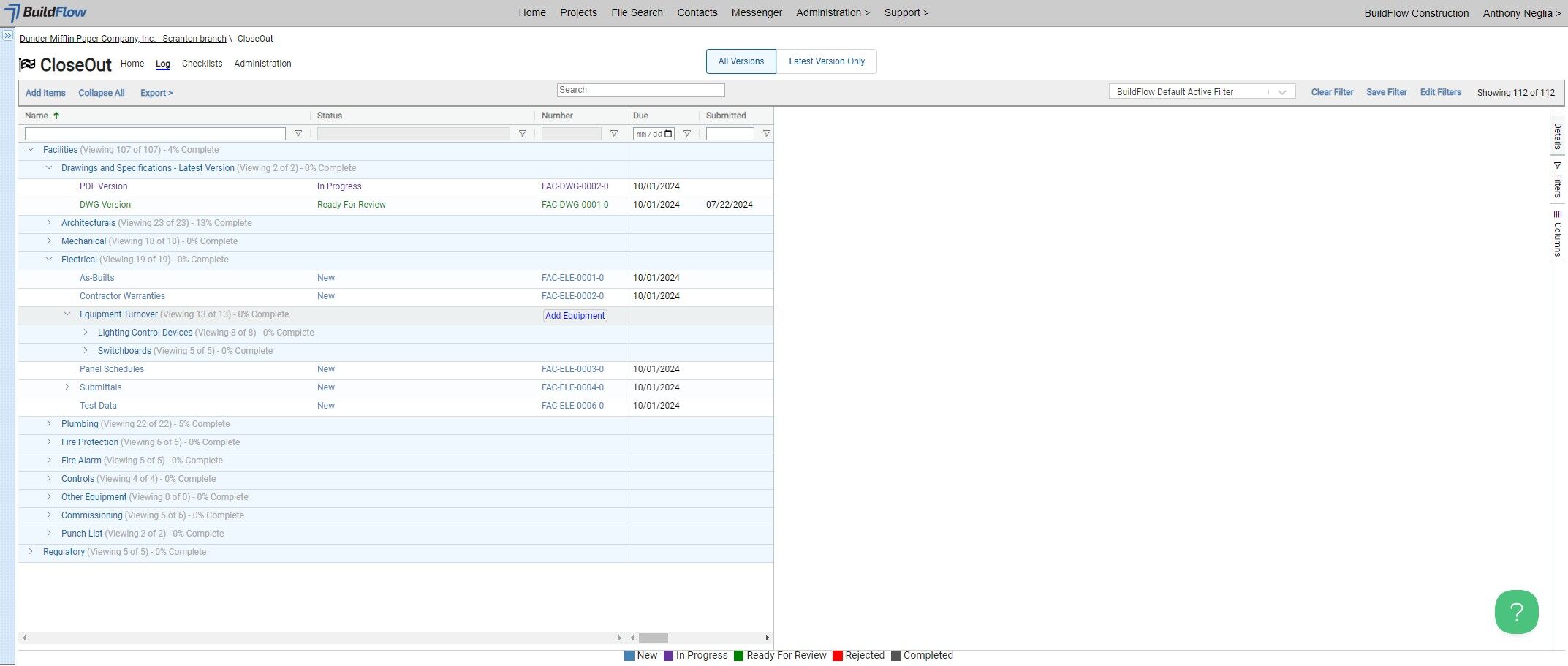This screenshot has height=666, width=1568.
Task: Open the side Filters panel tab
Action: pyautogui.click(x=1558, y=180)
